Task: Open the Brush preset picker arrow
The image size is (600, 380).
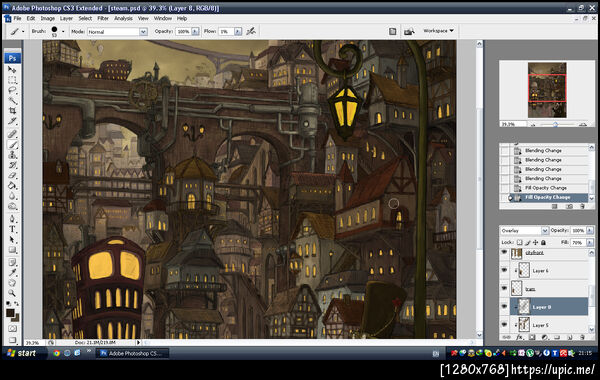Action: (x=63, y=31)
